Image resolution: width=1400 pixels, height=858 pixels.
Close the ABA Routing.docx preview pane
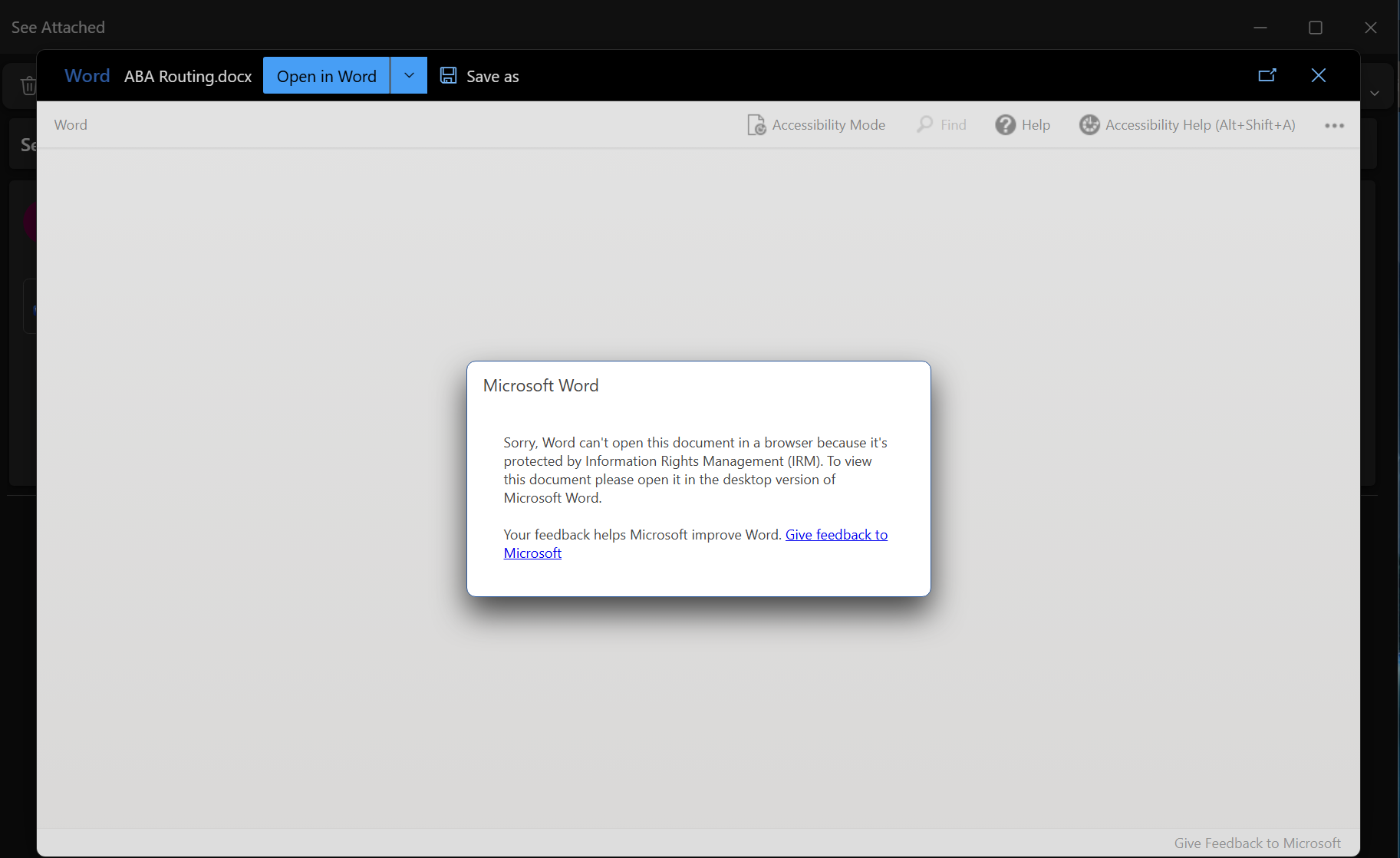[x=1318, y=75]
